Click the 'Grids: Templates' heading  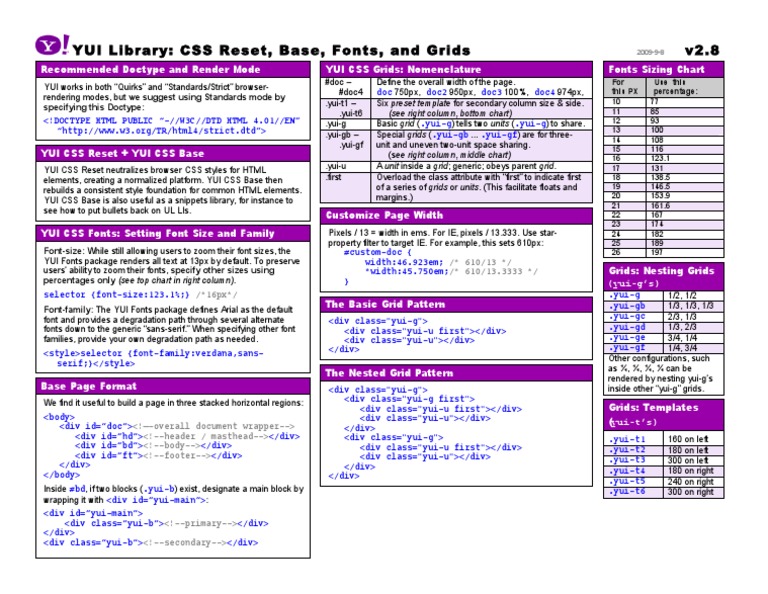tap(653, 407)
